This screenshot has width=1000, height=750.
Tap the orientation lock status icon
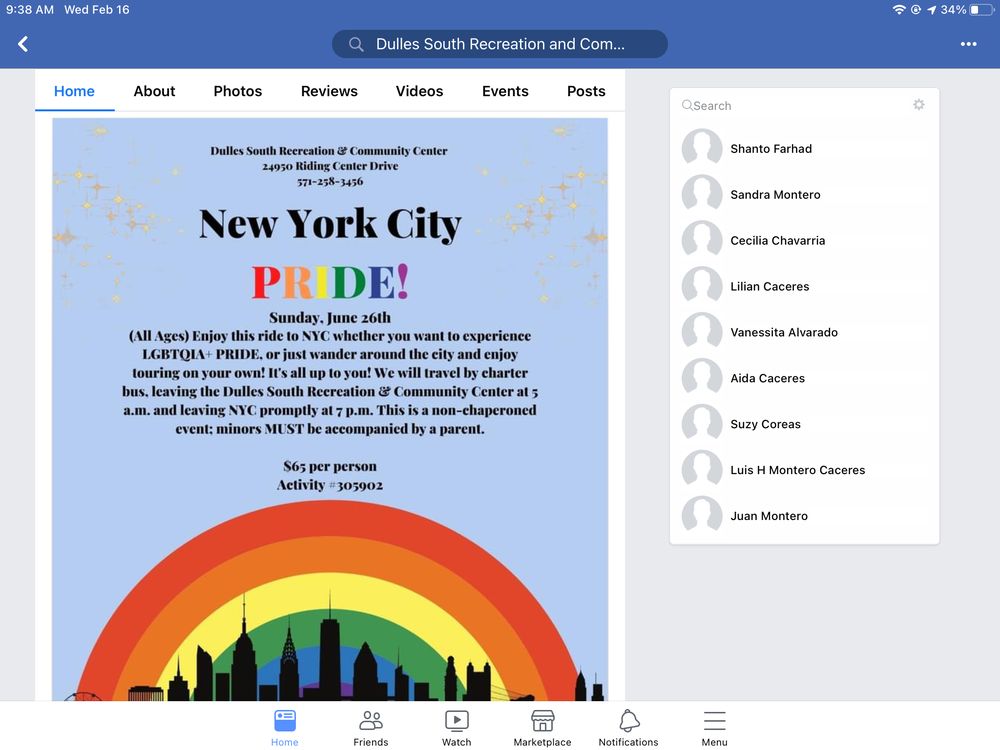click(916, 10)
